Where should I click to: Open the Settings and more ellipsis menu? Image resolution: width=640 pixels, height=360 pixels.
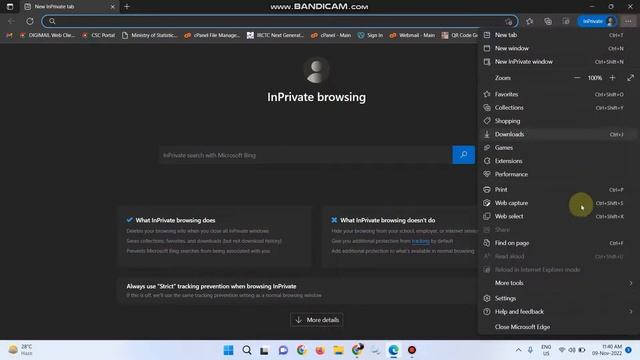coord(628,21)
